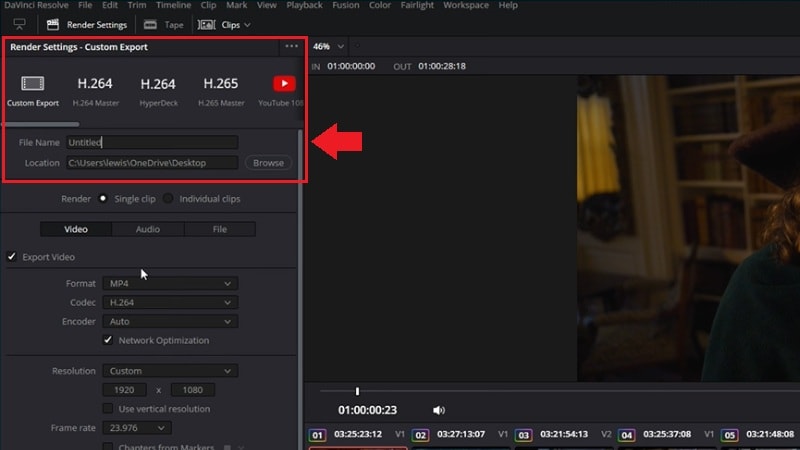Switch to the Audio tab

coord(148,229)
